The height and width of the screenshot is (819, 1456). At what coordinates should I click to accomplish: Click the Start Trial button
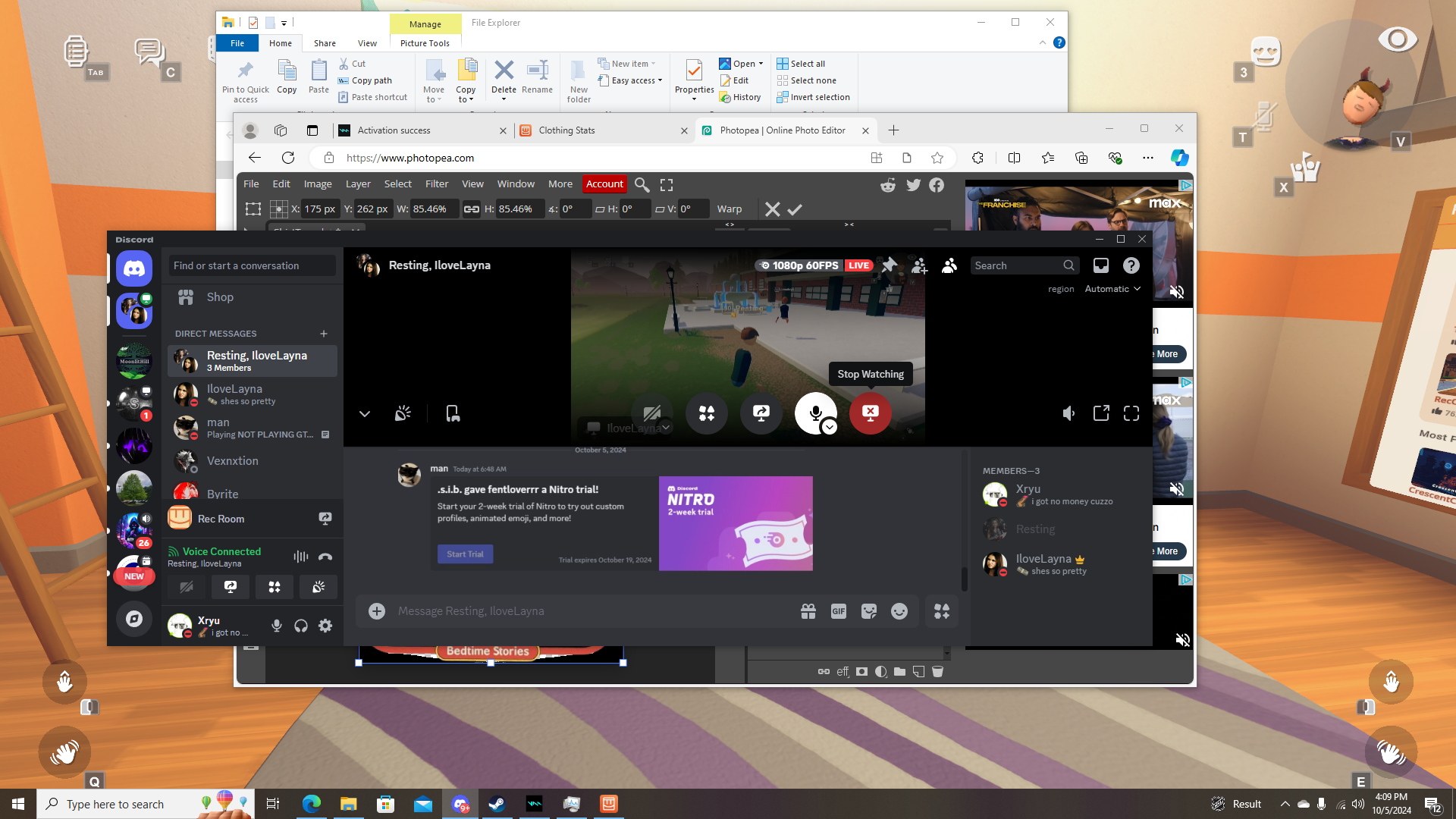click(x=465, y=554)
